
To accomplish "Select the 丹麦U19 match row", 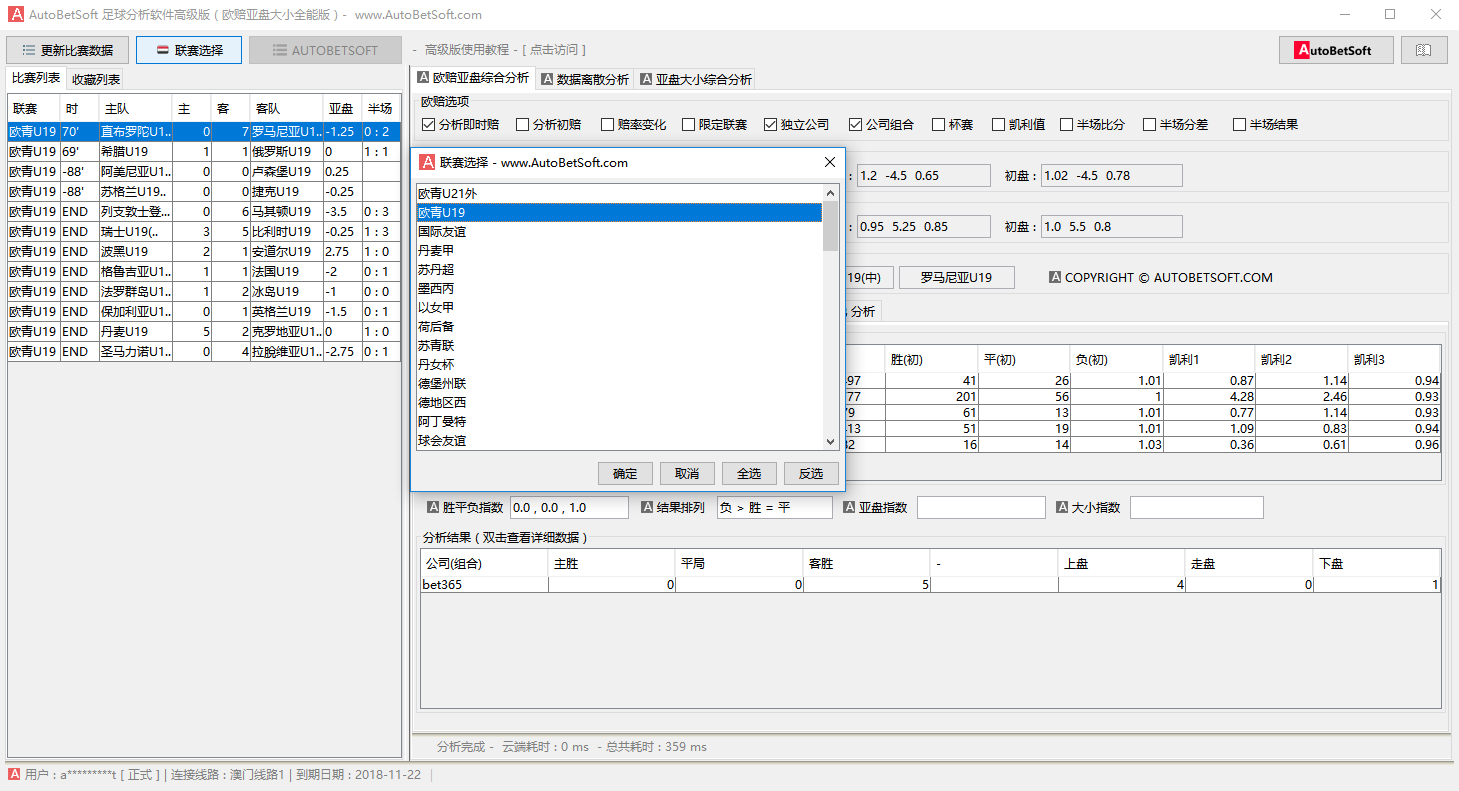I will point(204,331).
